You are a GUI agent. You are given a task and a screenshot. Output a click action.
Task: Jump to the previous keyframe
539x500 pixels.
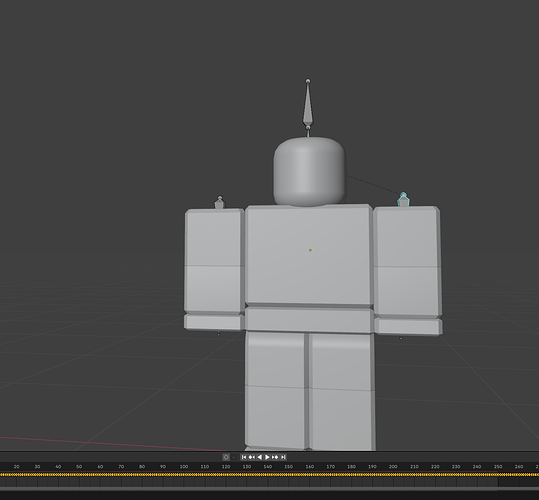[x=252, y=457]
